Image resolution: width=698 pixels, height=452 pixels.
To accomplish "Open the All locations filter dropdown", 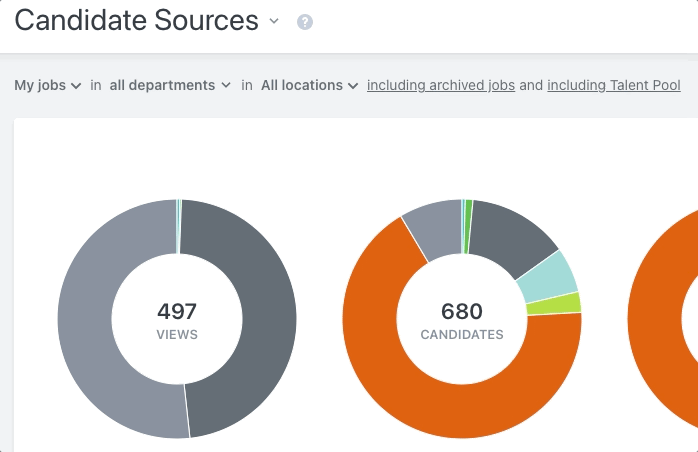I will coord(309,85).
